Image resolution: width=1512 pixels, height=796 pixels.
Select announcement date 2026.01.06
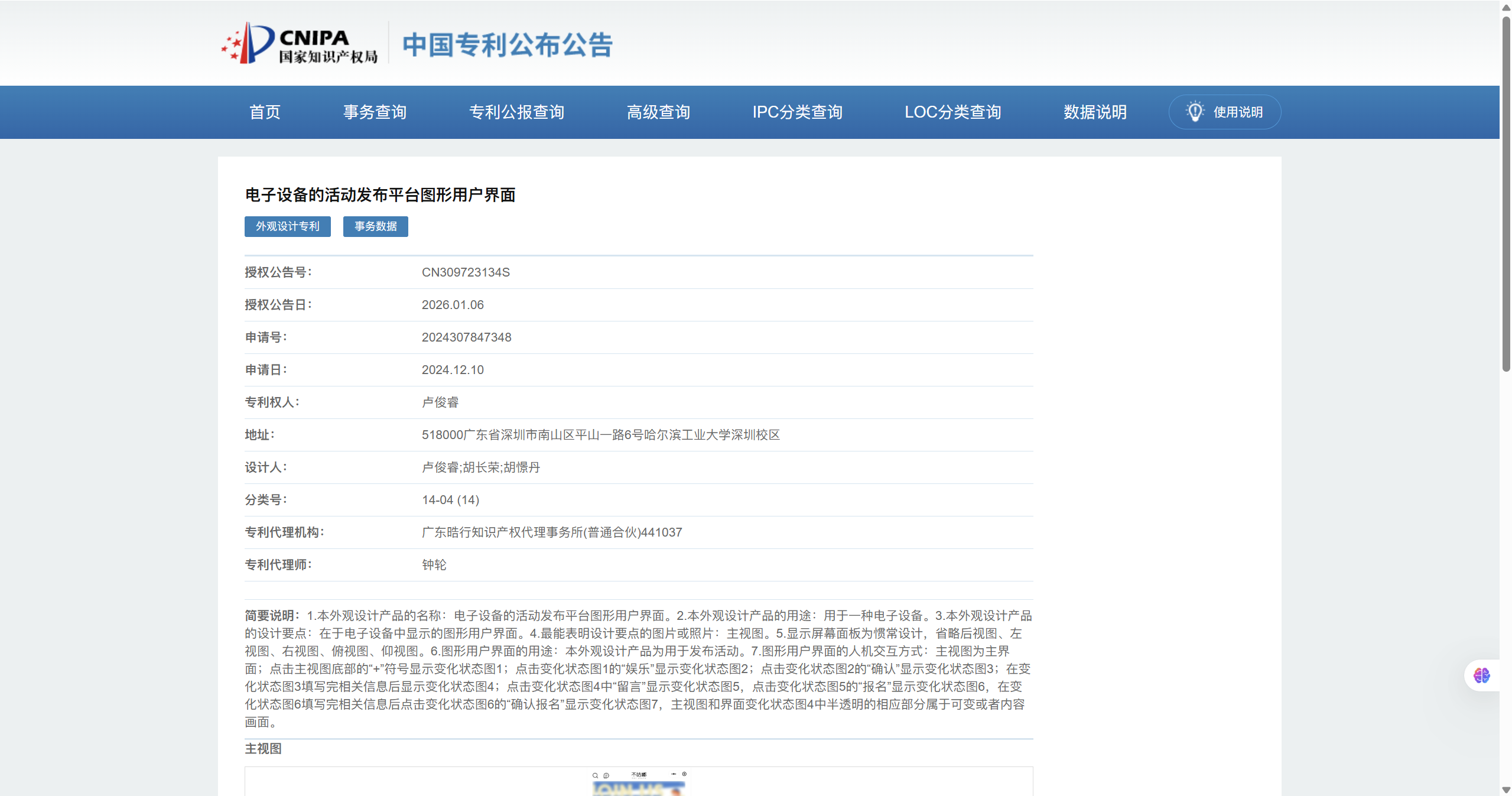click(453, 305)
